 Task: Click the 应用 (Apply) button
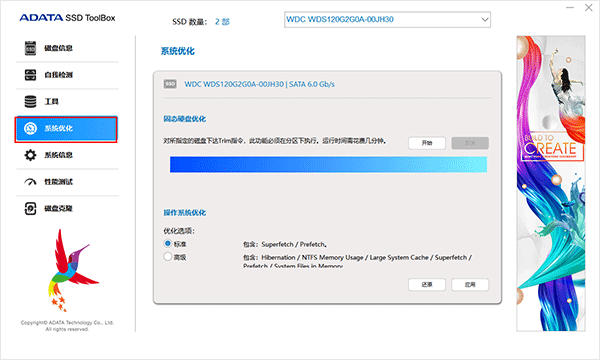tap(470, 285)
